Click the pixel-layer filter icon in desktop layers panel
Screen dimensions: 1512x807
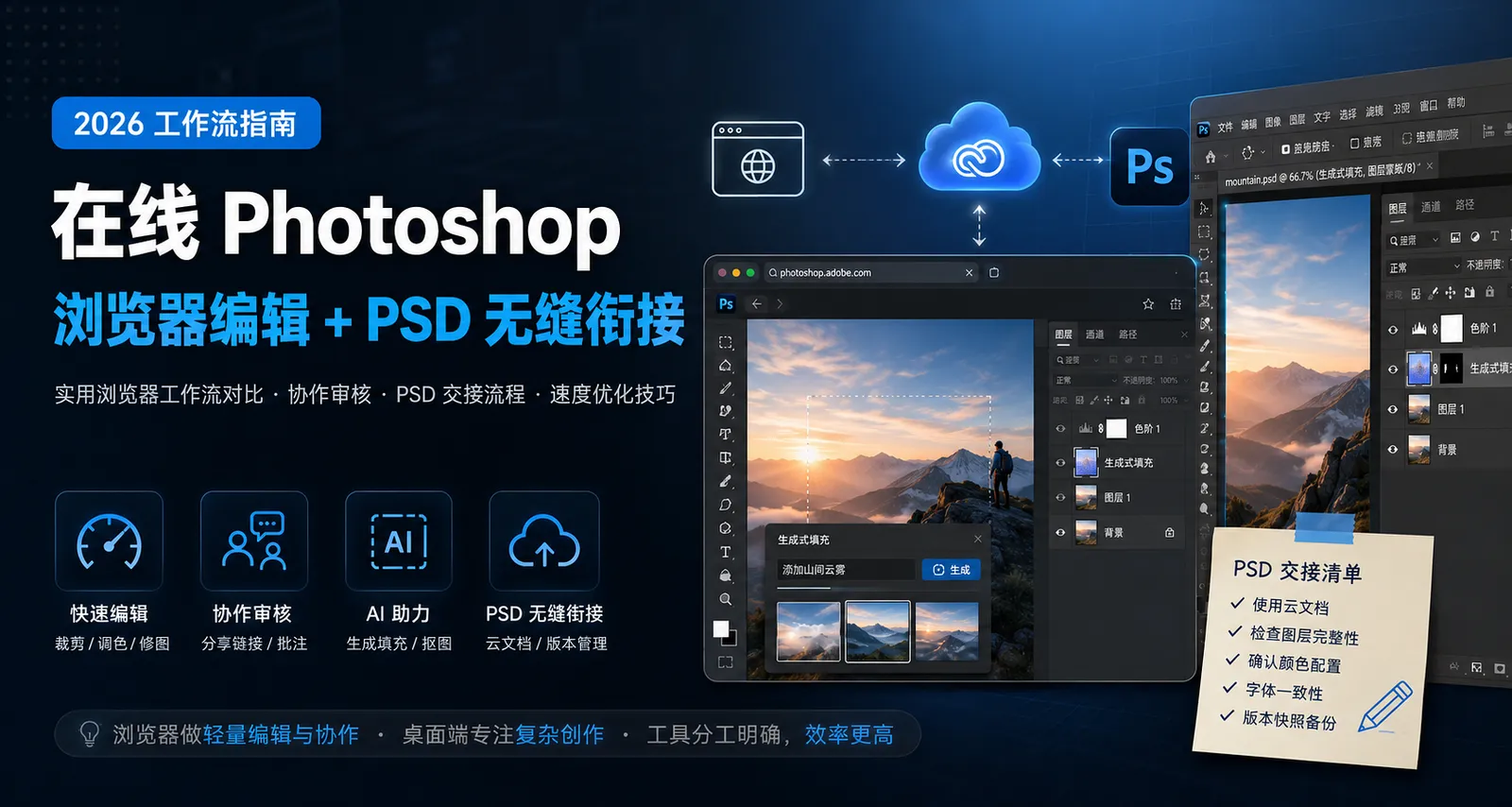click(1455, 237)
